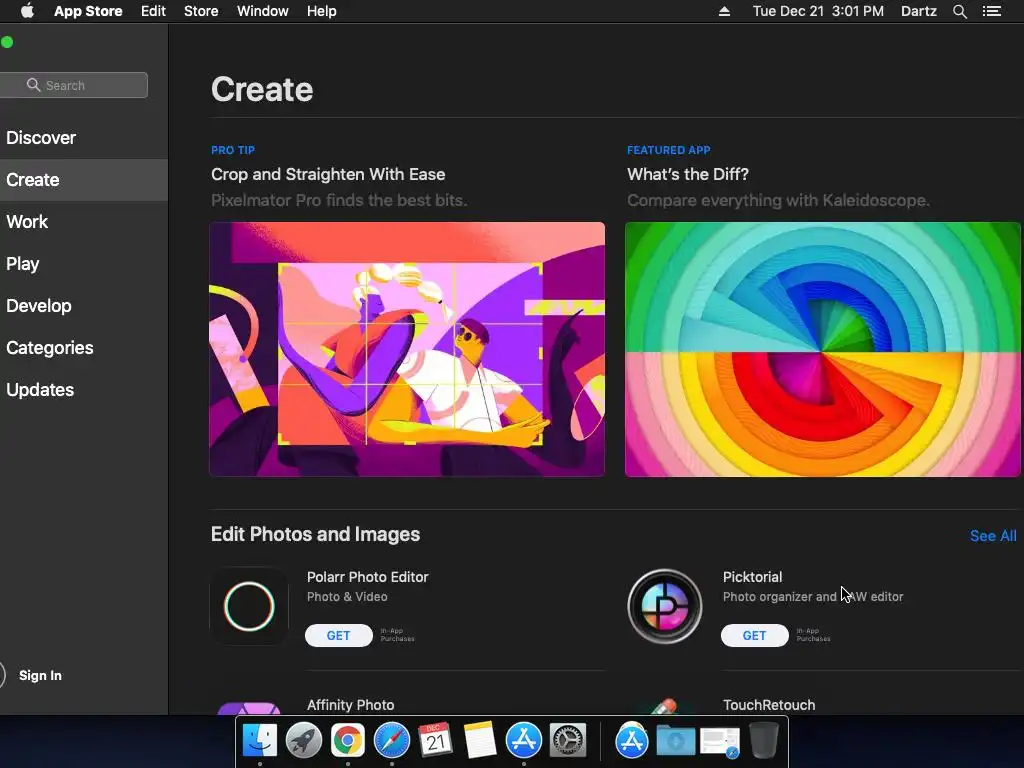
Task: Open the Kaleidoscope rainbow artwork thumbnail
Action: (822, 349)
